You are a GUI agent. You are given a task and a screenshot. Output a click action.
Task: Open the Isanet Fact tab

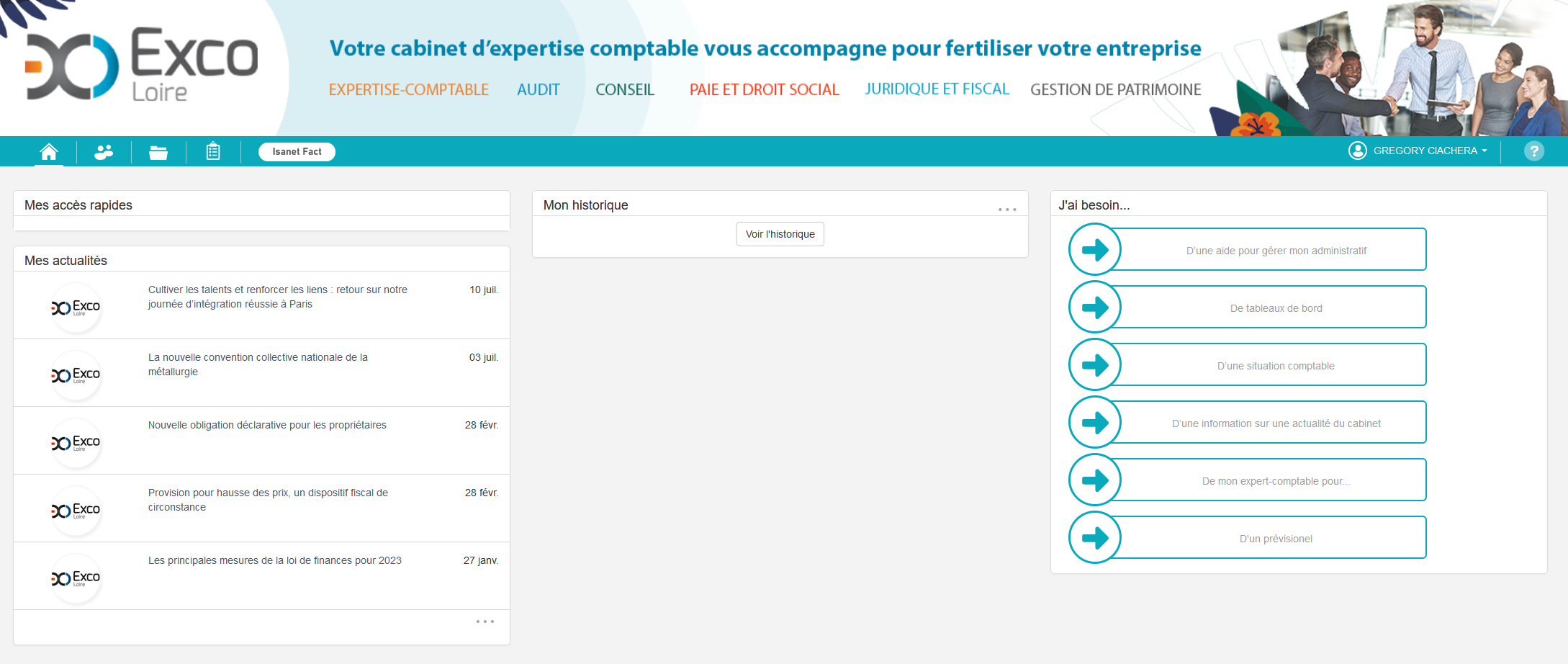[x=297, y=152]
